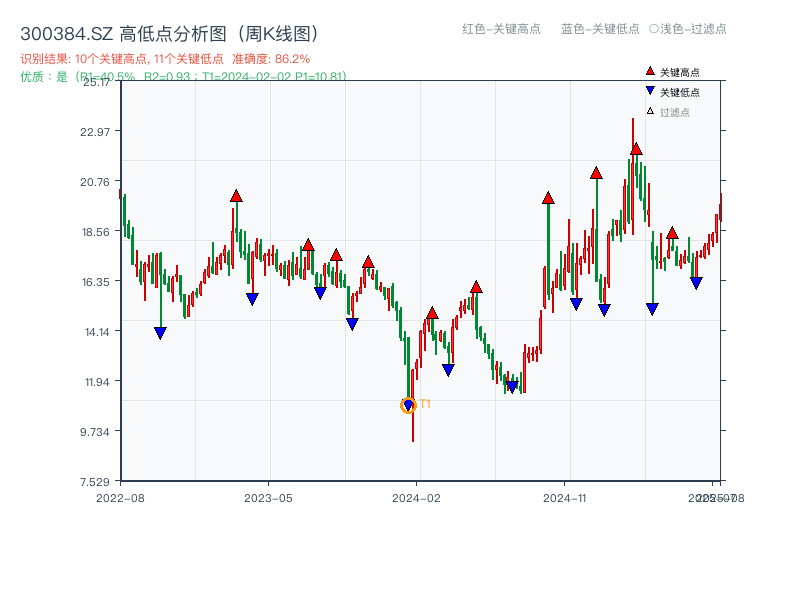The image size is (800, 600).
Task: Click the blue 关键低点 legend triangle
Action: click(650, 91)
